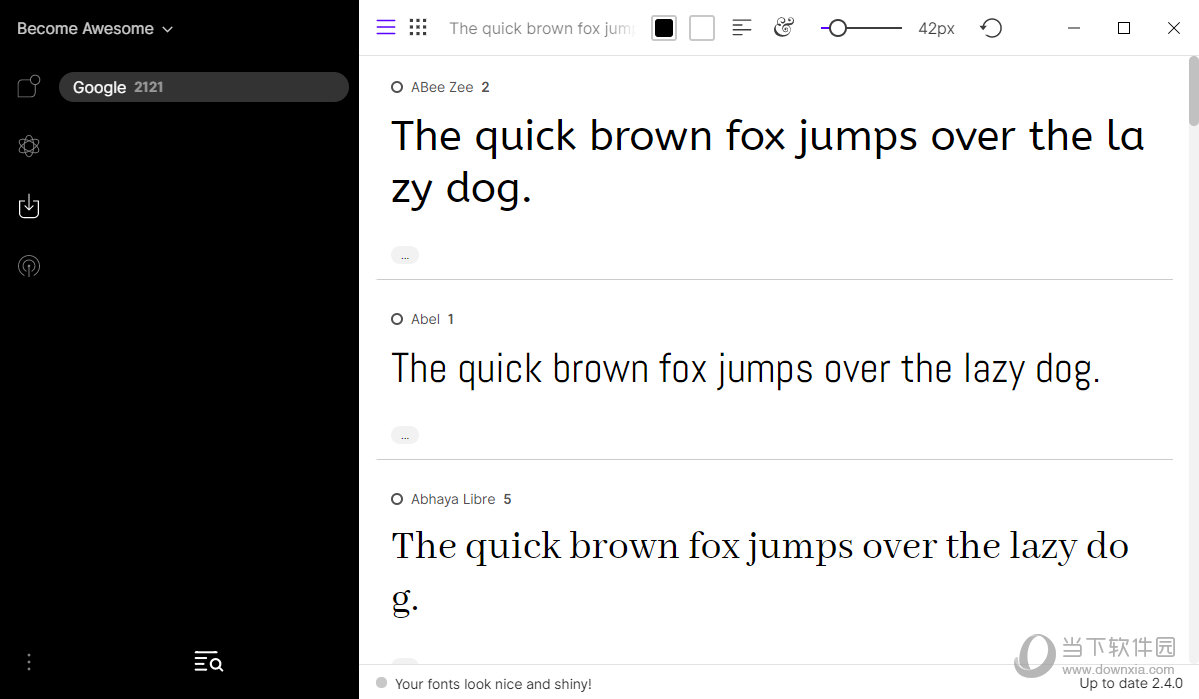Open the broadcast signal sidebar icon

[29, 265]
